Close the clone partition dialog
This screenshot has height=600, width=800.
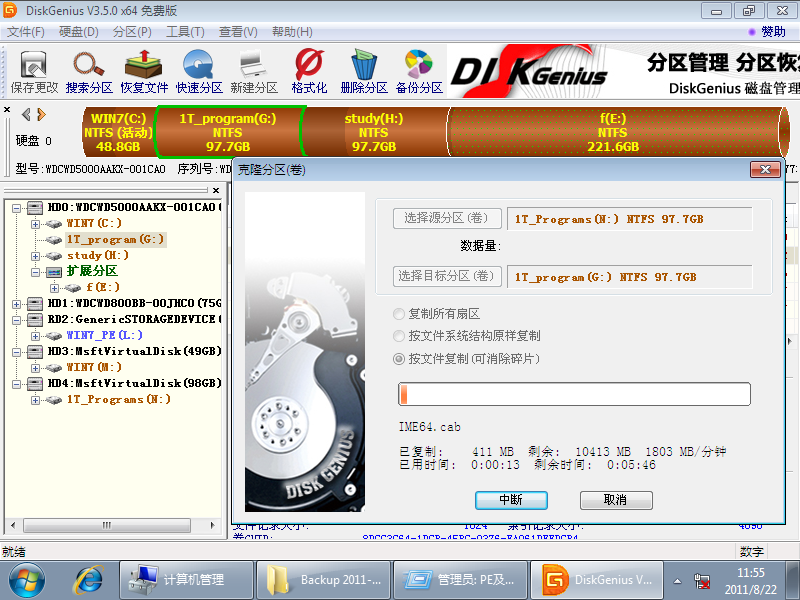[765, 169]
